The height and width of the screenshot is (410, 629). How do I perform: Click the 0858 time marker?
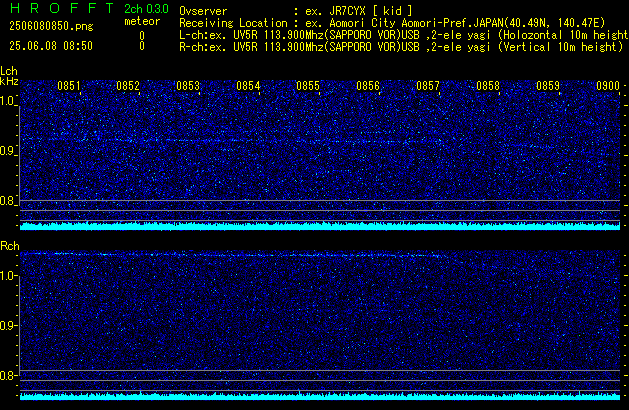[488, 86]
